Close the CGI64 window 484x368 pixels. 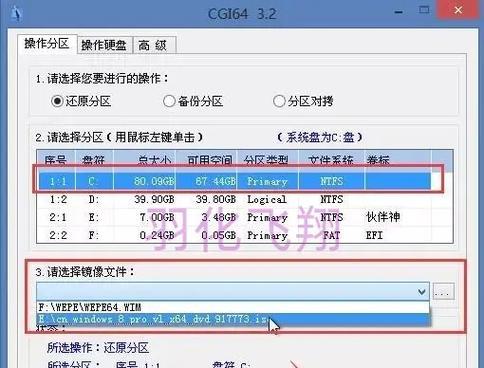[x=458, y=10]
